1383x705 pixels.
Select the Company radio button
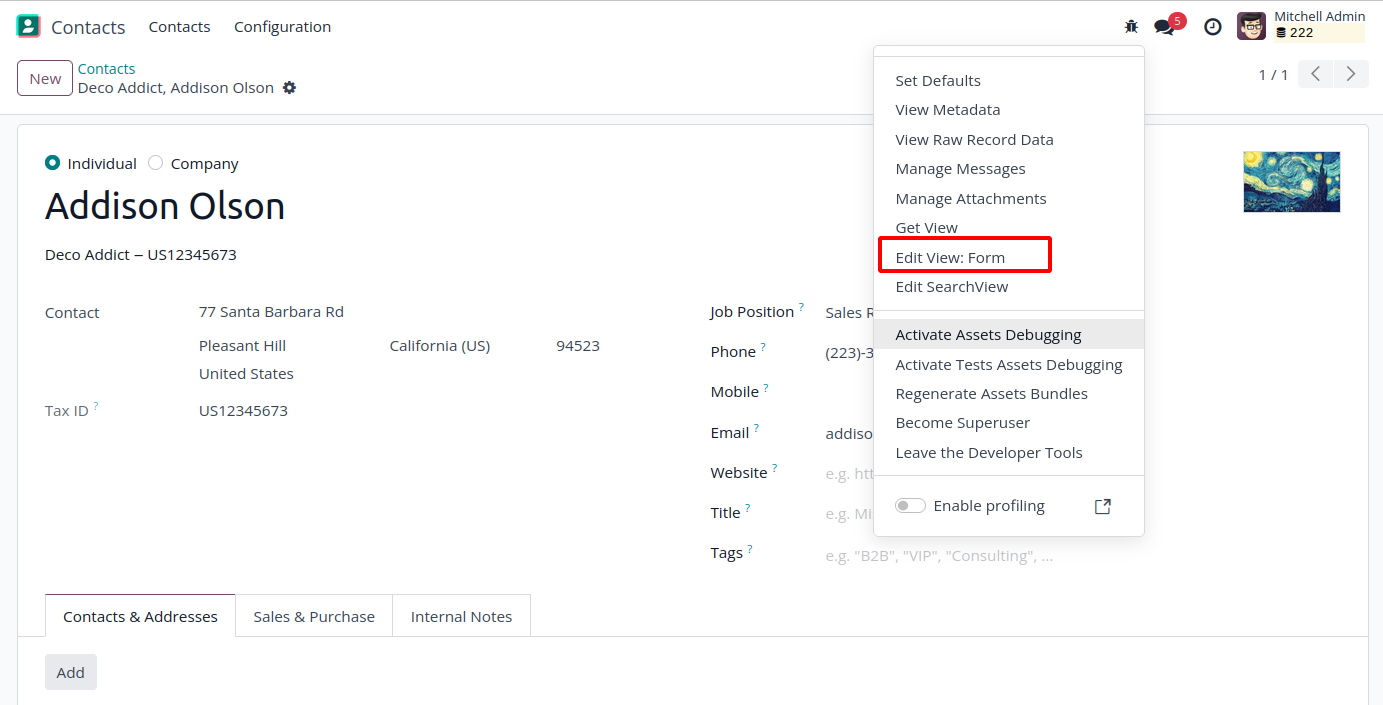pos(156,163)
